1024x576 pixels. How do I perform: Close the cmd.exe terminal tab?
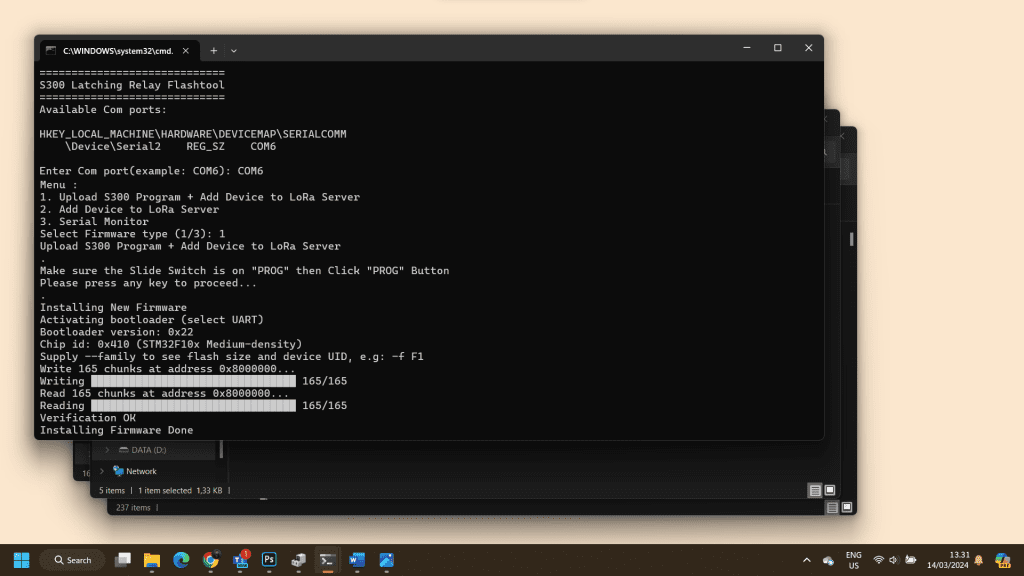[x=187, y=50]
